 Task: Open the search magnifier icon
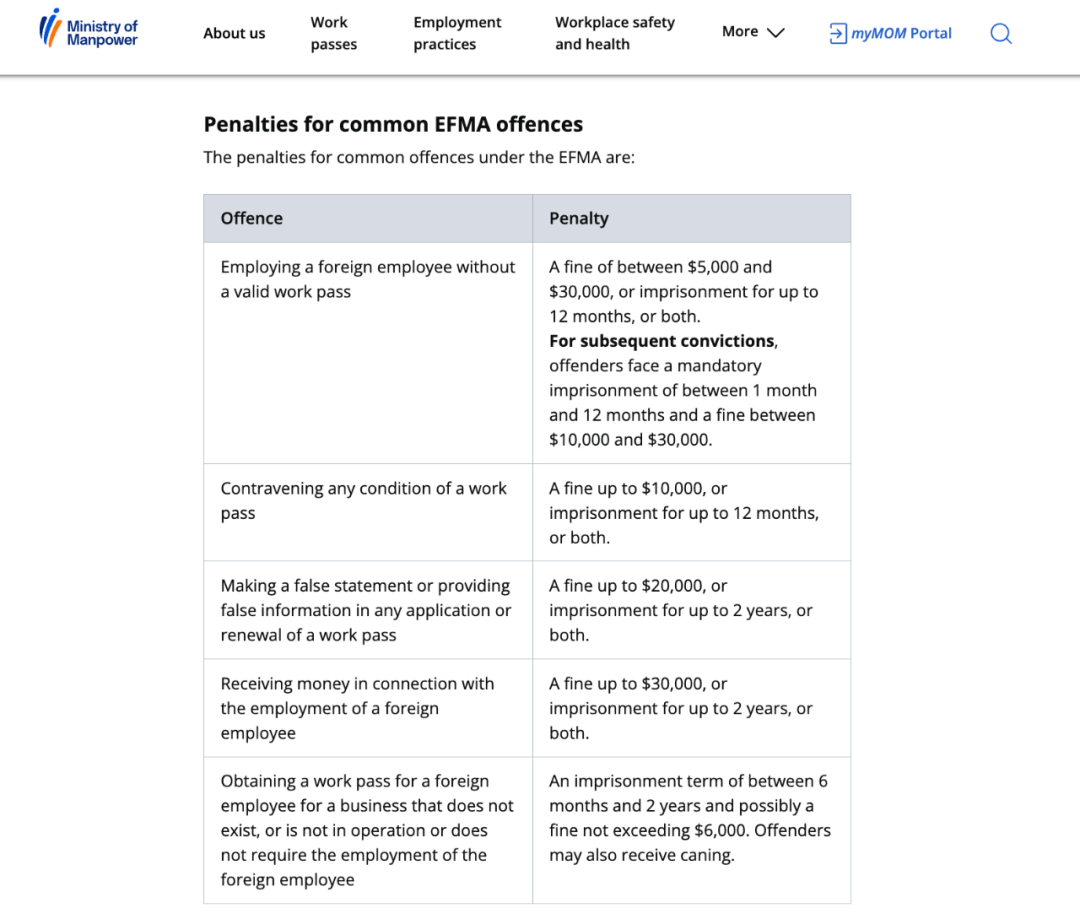pyautogui.click(x=1001, y=33)
